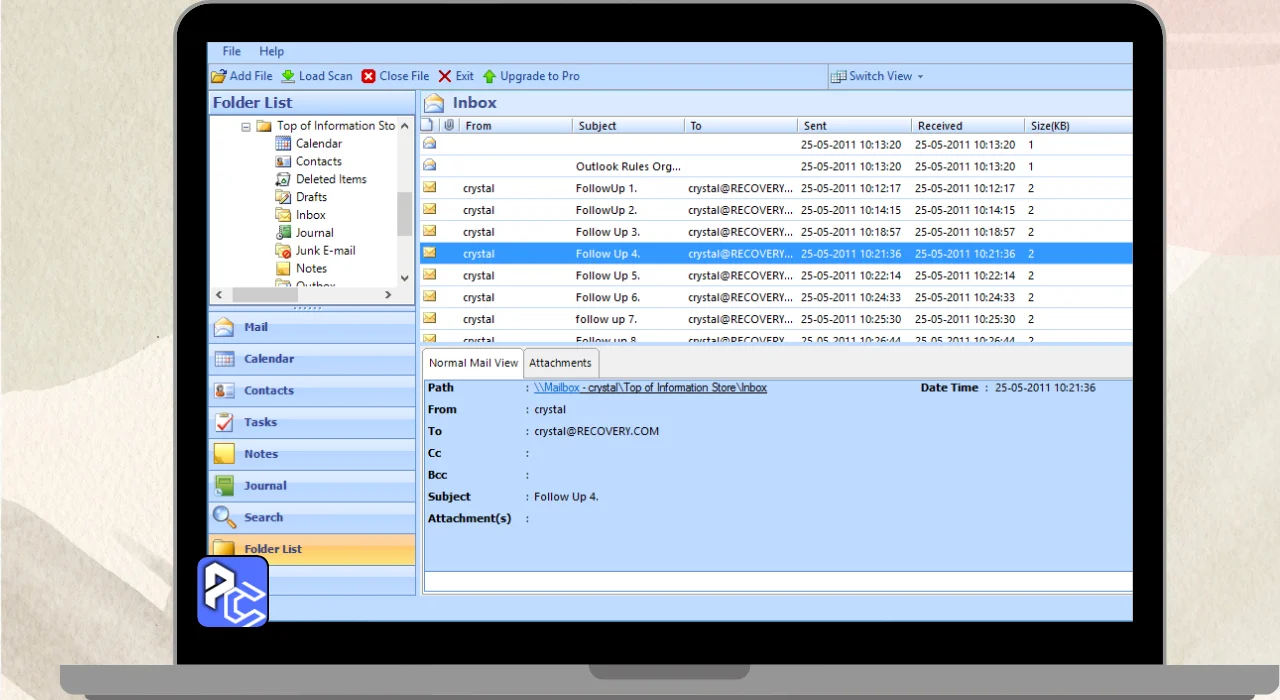Open the File menu
This screenshot has width=1280, height=700.
(232, 51)
